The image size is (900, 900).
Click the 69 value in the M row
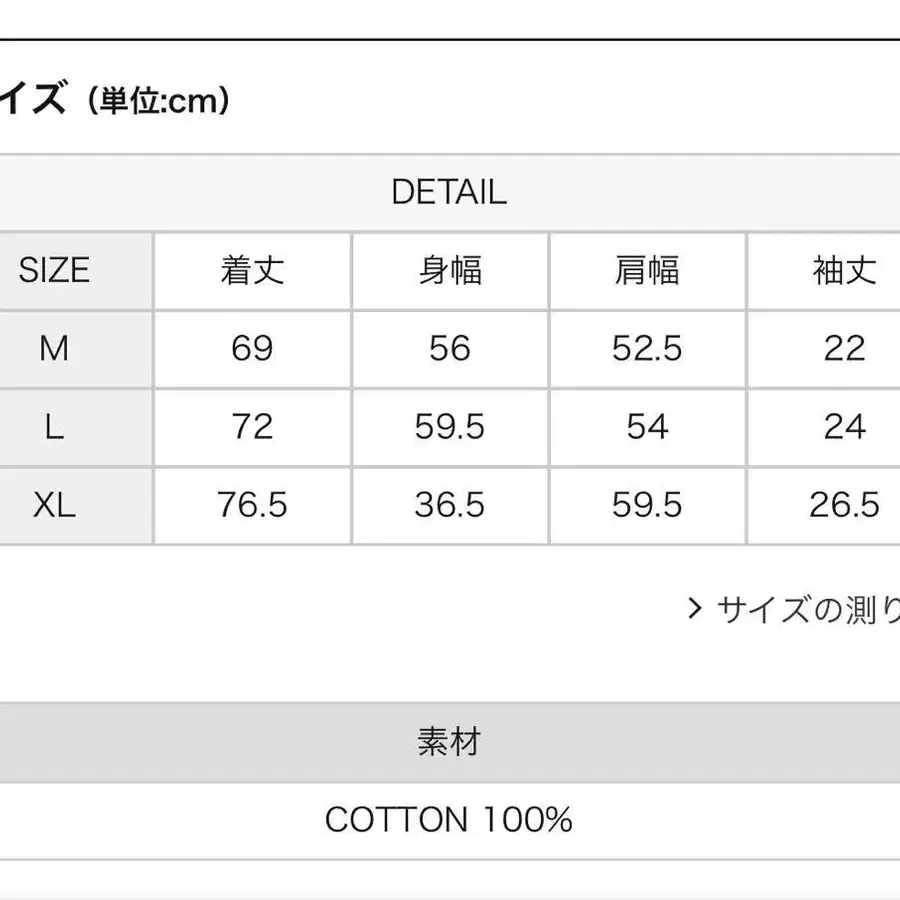coord(252,348)
